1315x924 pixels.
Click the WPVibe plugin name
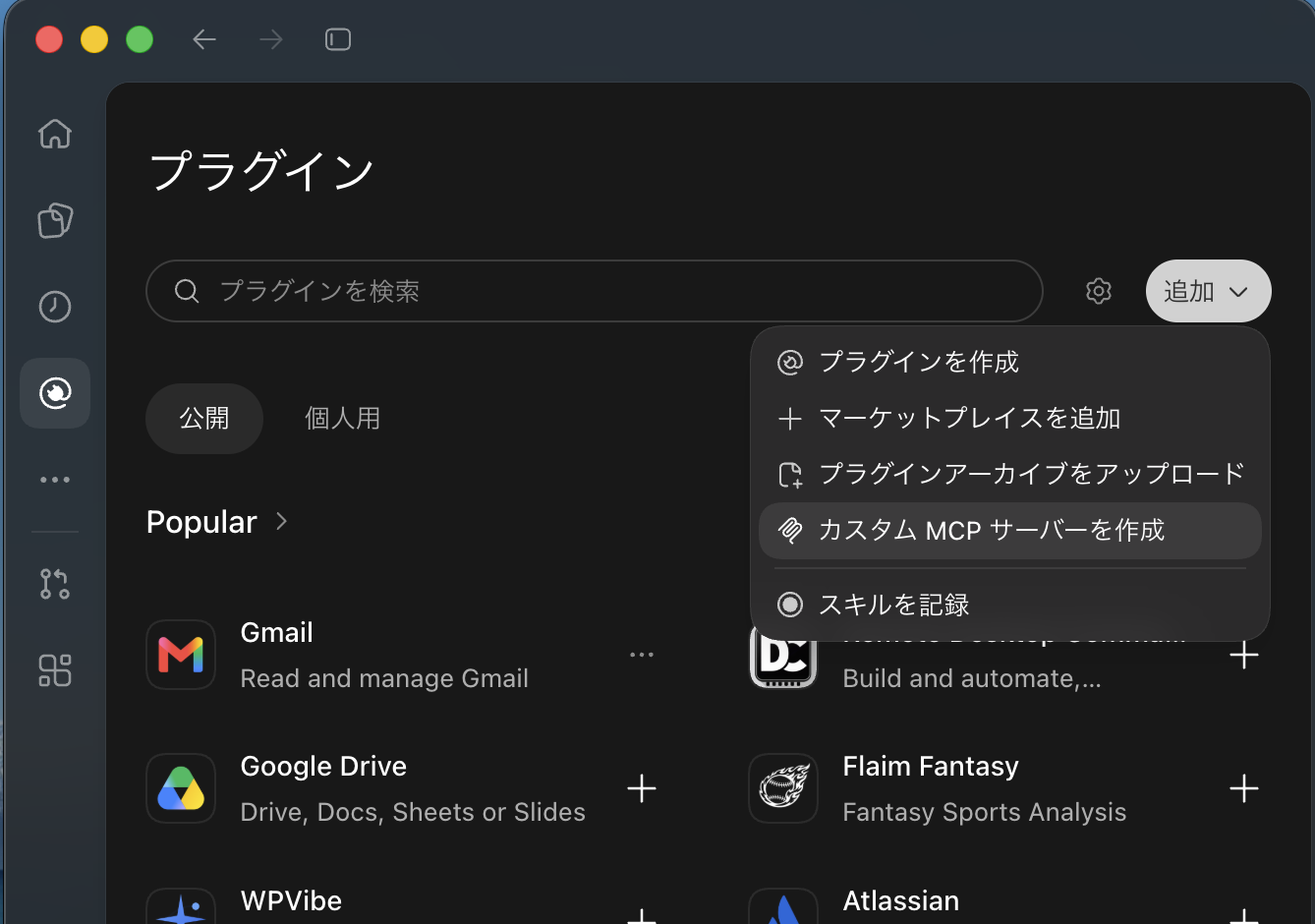click(x=291, y=900)
